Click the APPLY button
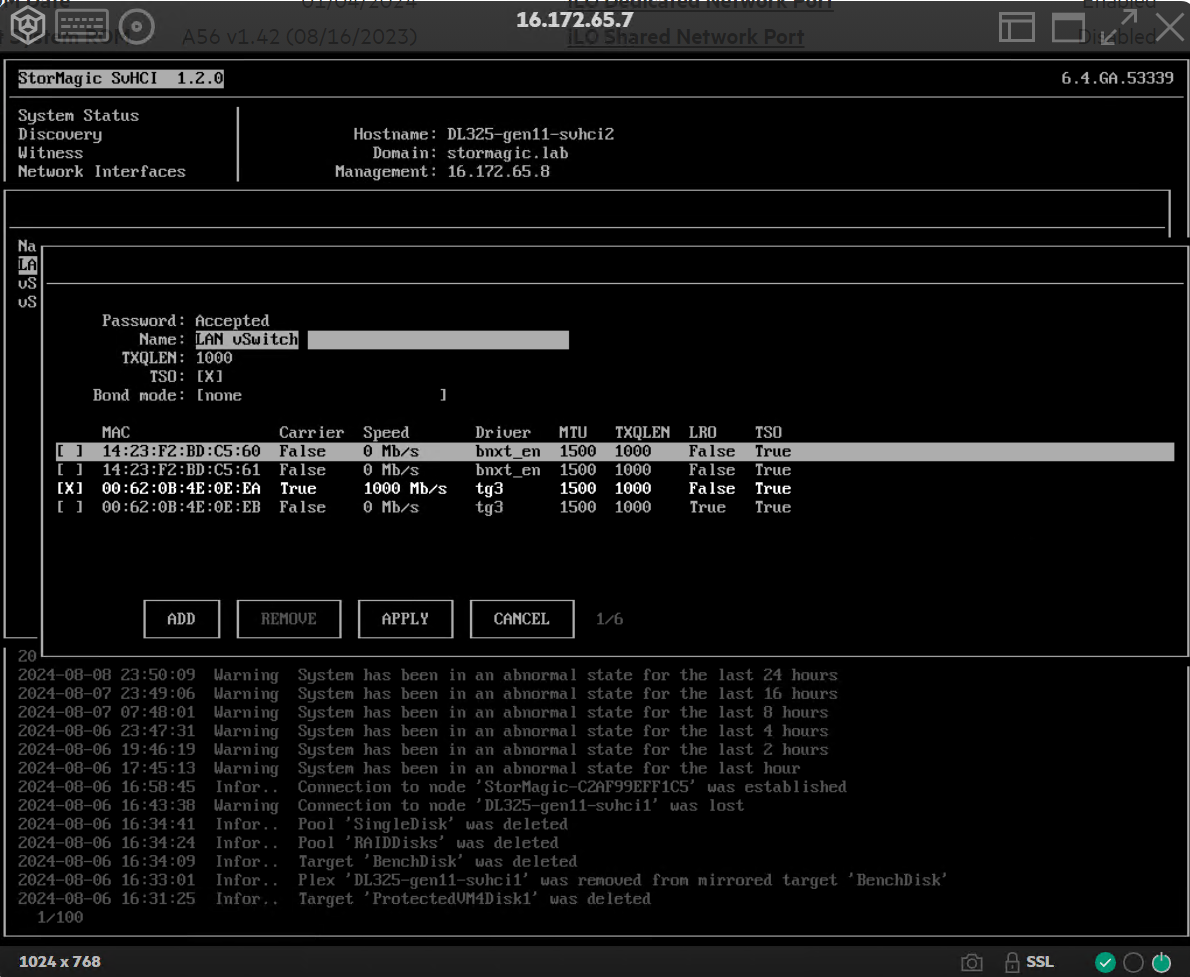The height and width of the screenshot is (977, 1190). (x=405, y=619)
